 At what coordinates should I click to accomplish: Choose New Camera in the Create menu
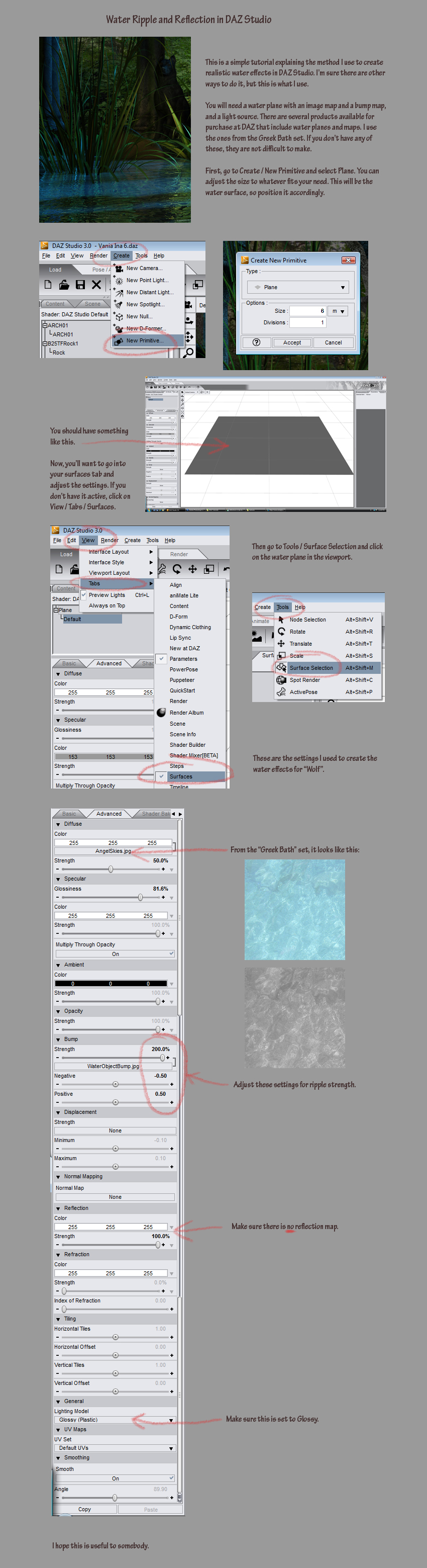point(144,268)
